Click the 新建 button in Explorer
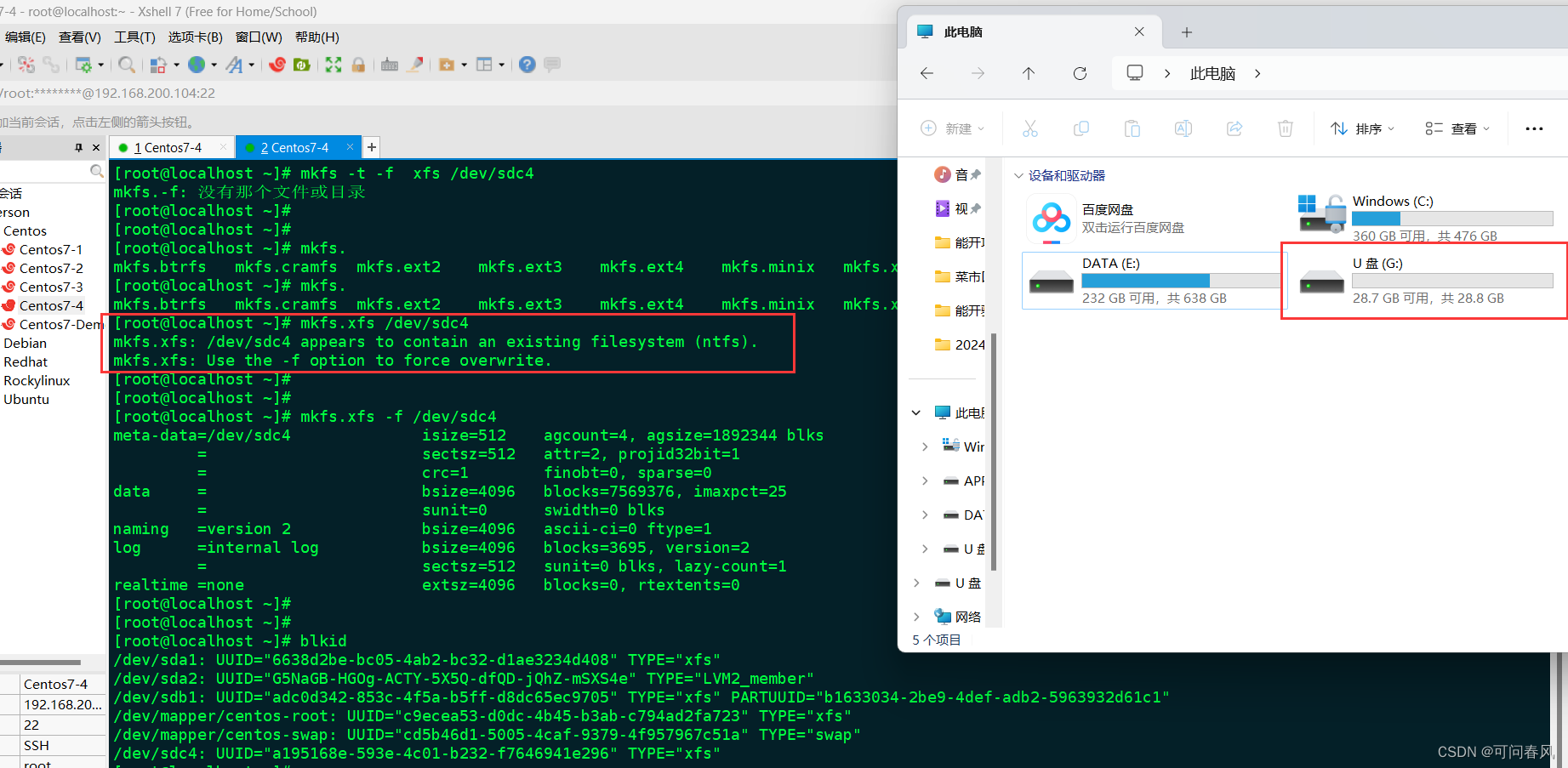 click(953, 128)
